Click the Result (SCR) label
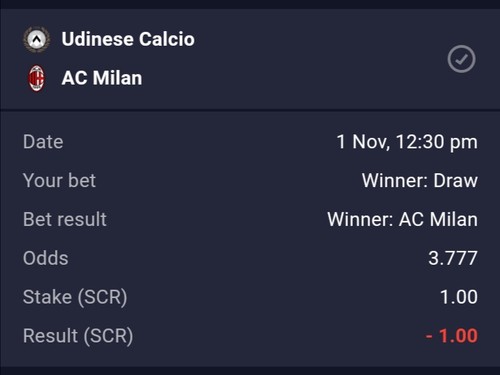Screen dimensions: 500x375 pos(78,336)
